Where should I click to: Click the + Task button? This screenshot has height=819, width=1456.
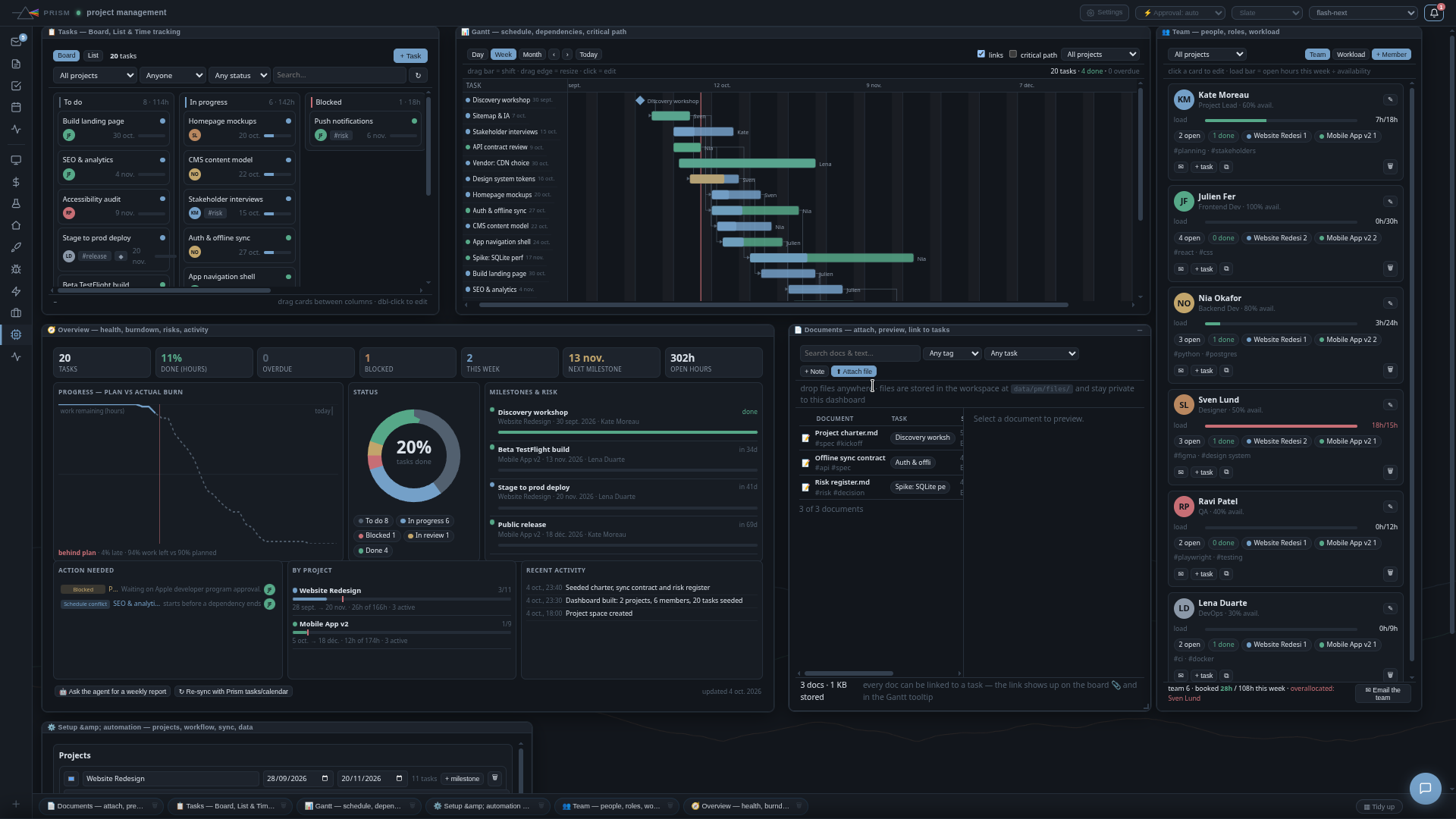(x=410, y=56)
